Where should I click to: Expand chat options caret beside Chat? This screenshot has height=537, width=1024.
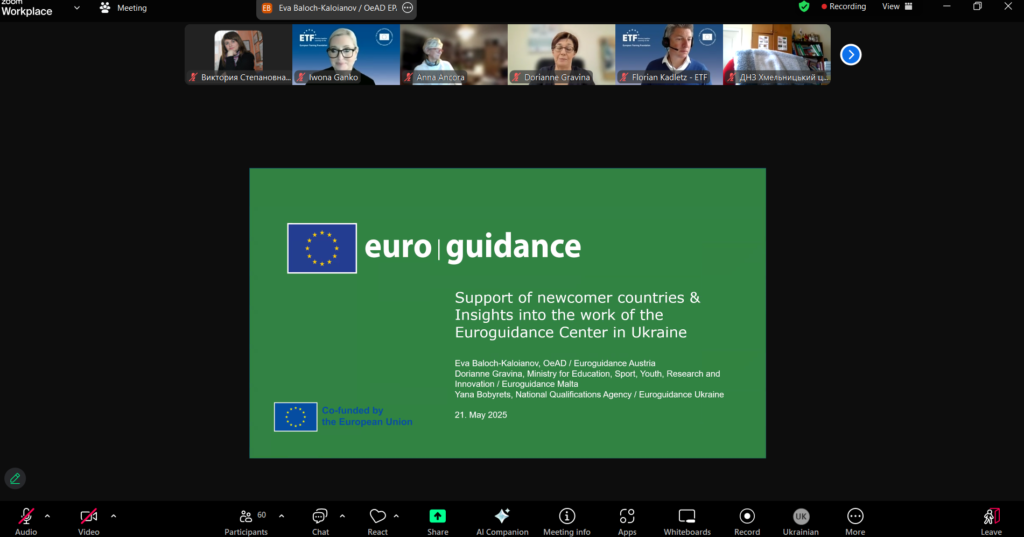(x=342, y=516)
